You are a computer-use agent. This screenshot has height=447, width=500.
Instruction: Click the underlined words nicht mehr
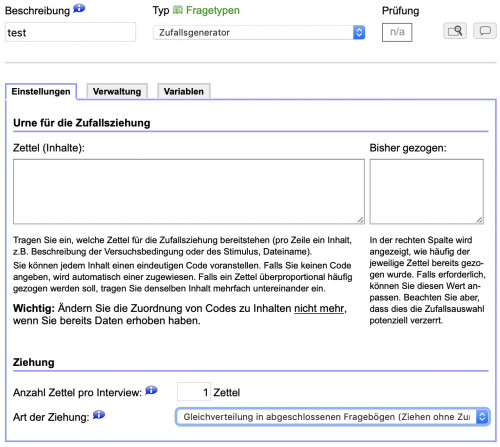click(319, 308)
